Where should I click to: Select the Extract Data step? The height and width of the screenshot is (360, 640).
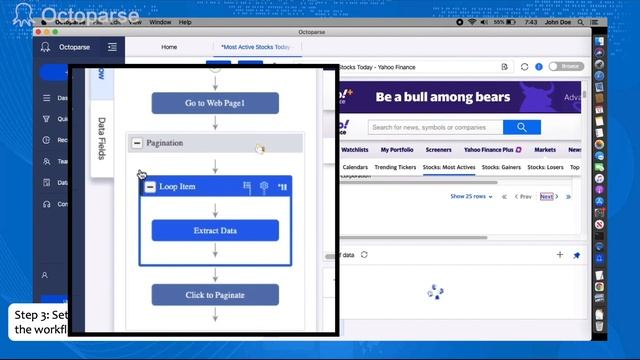click(215, 231)
